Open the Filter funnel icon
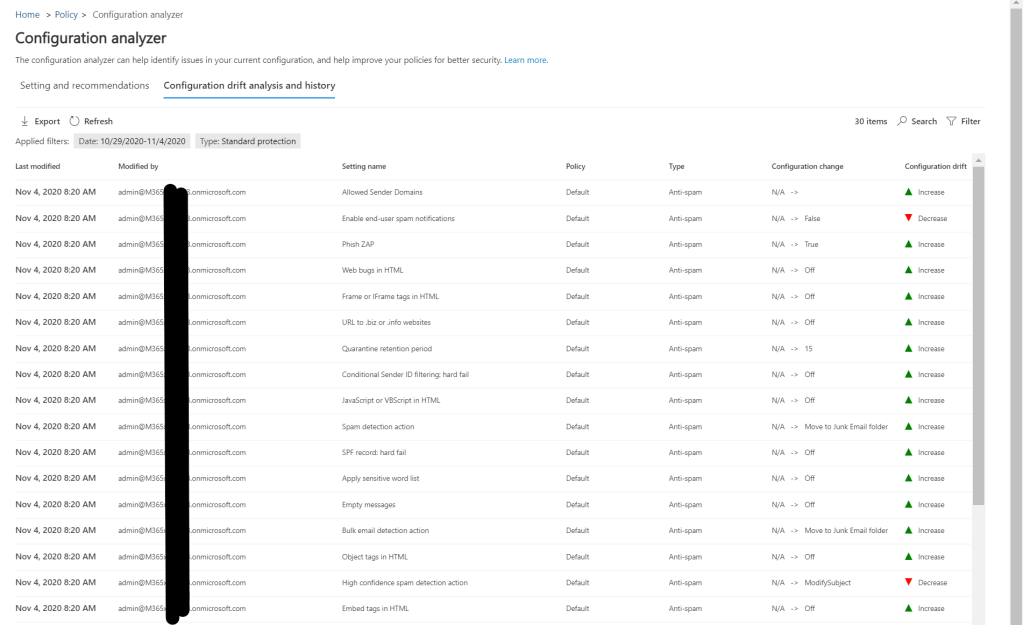Screen dimensions: 1023x625 click(x=951, y=121)
